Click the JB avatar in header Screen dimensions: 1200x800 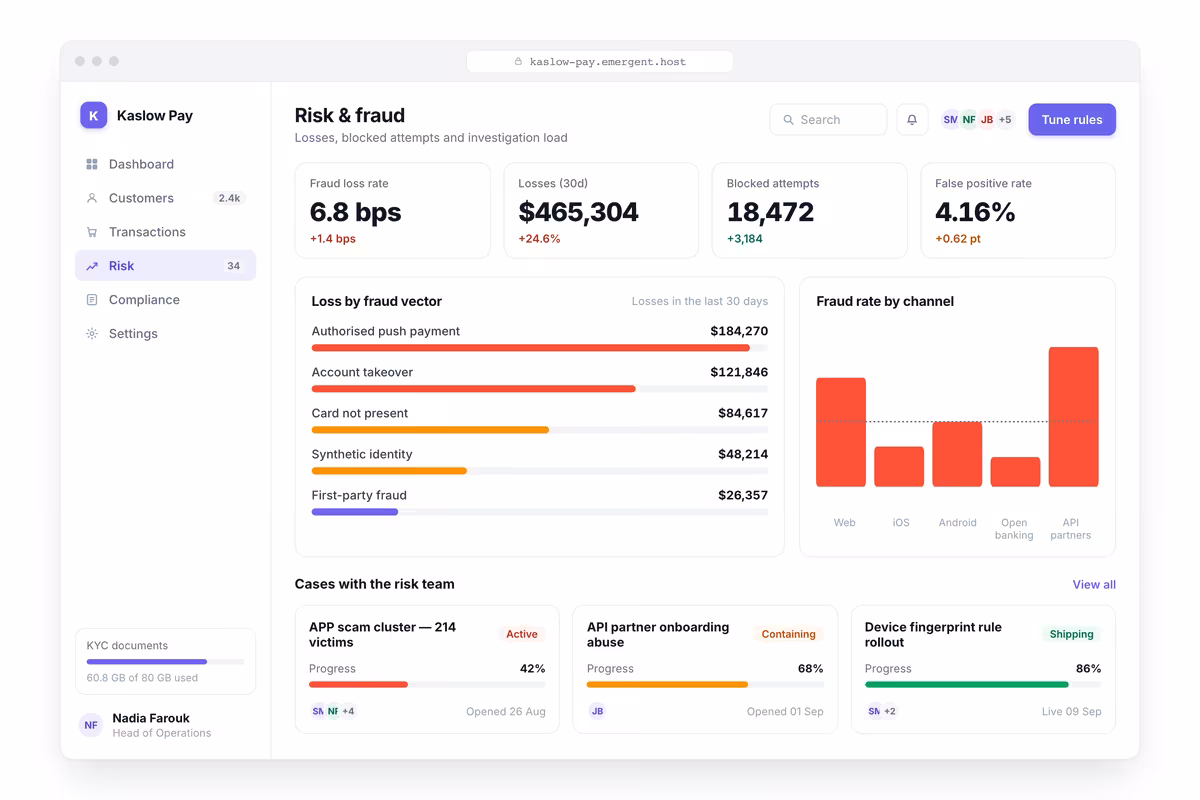tap(987, 120)
